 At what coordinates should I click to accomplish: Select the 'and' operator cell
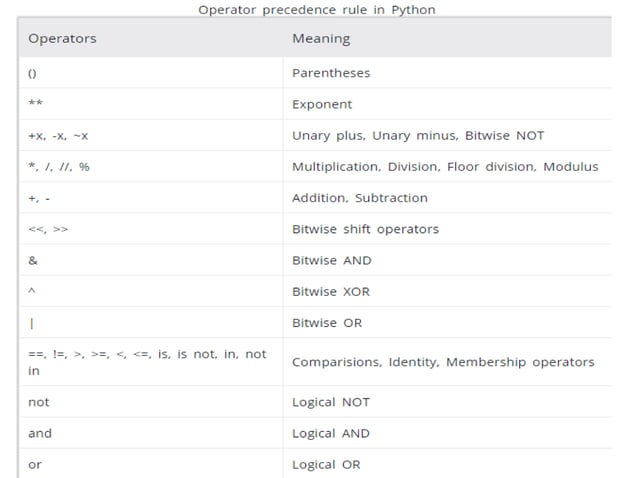point(40,433)
